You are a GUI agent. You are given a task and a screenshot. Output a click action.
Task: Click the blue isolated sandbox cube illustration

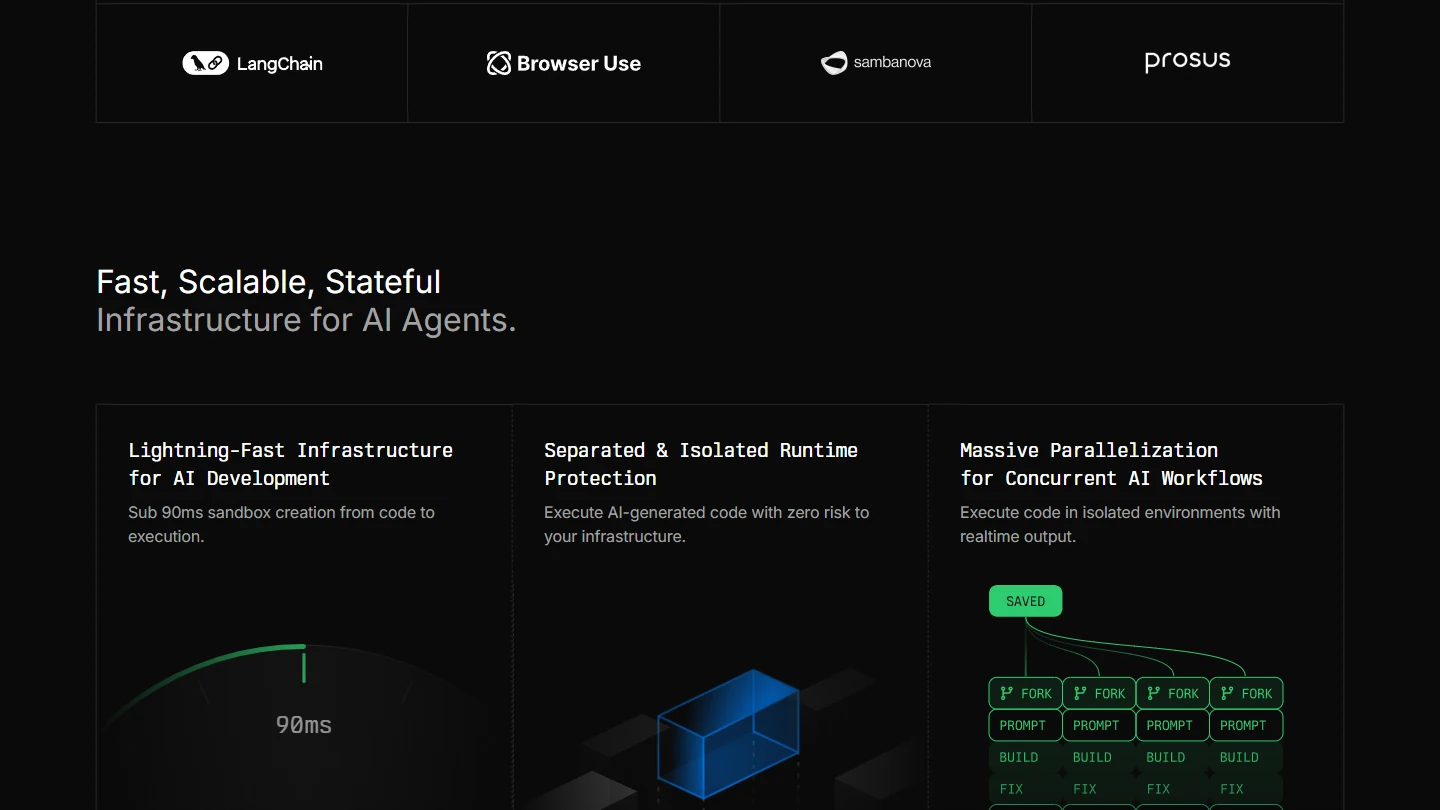[x=728, y=735]
